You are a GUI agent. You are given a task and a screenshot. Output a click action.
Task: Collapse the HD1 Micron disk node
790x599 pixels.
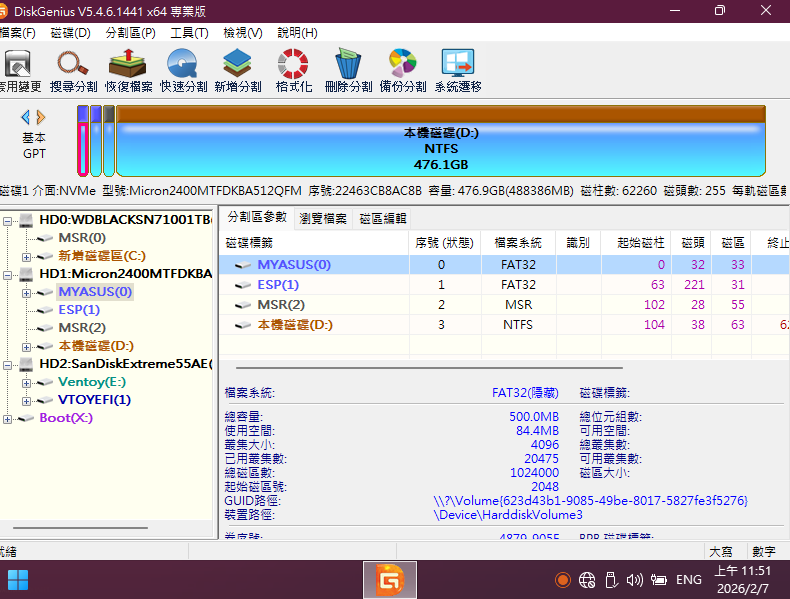pos(8,275)
